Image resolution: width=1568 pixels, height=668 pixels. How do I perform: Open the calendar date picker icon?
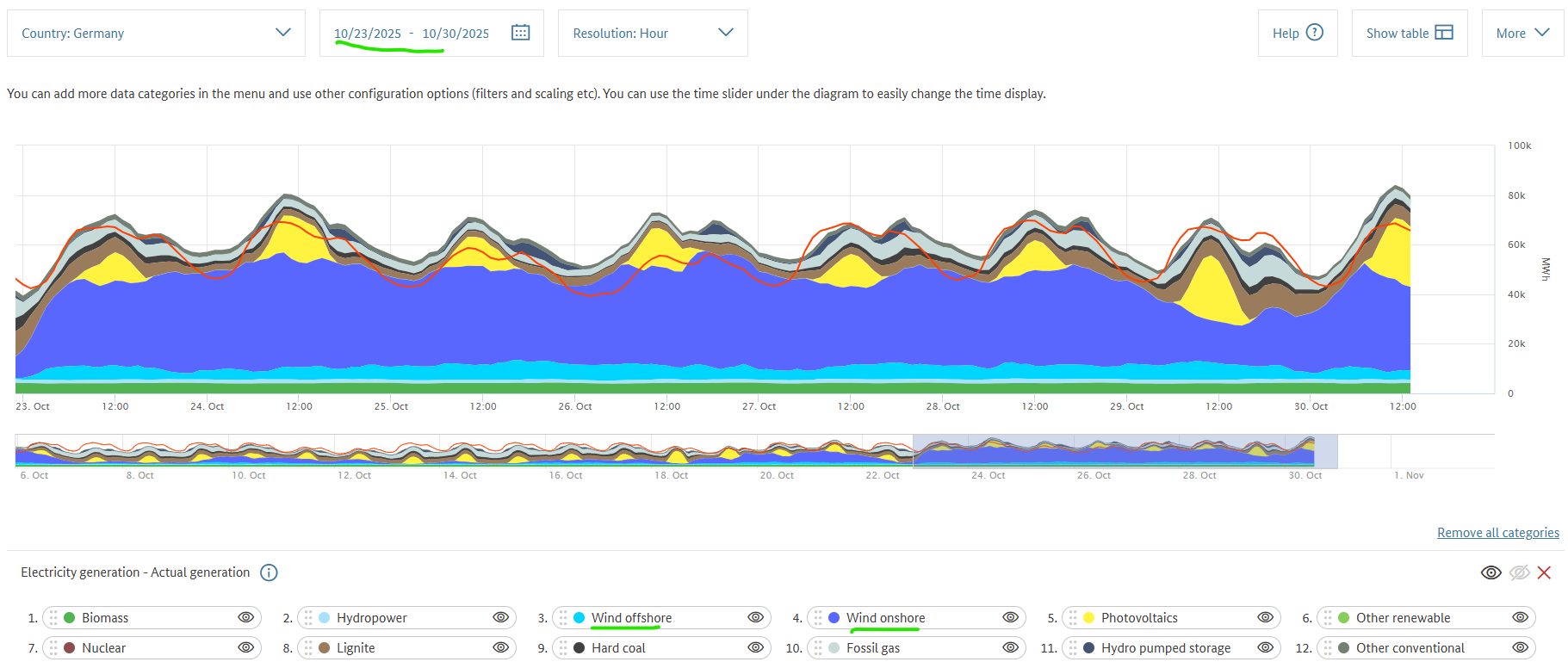[x=520, y=33]
